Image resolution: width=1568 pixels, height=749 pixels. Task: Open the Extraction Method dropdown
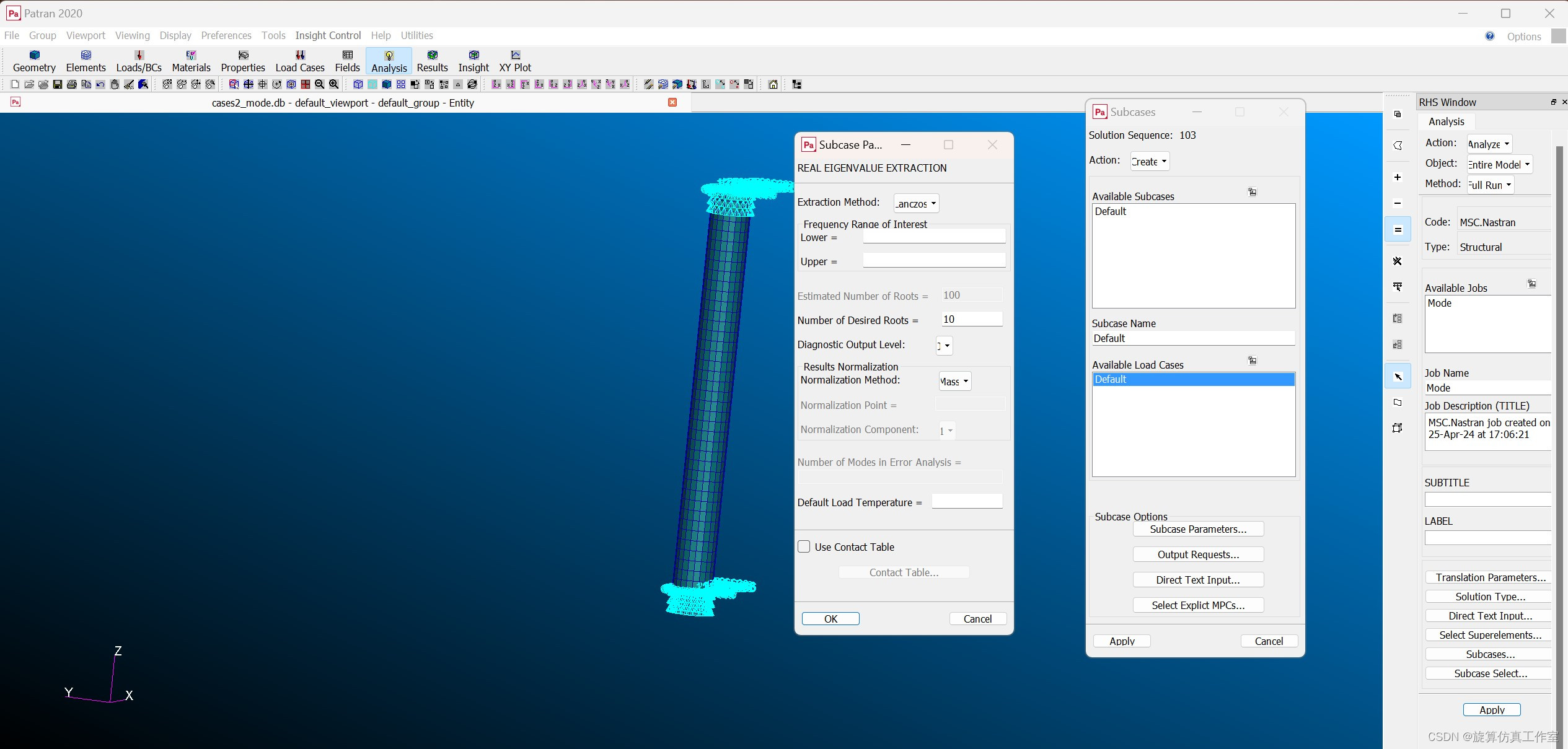[916, 203]
